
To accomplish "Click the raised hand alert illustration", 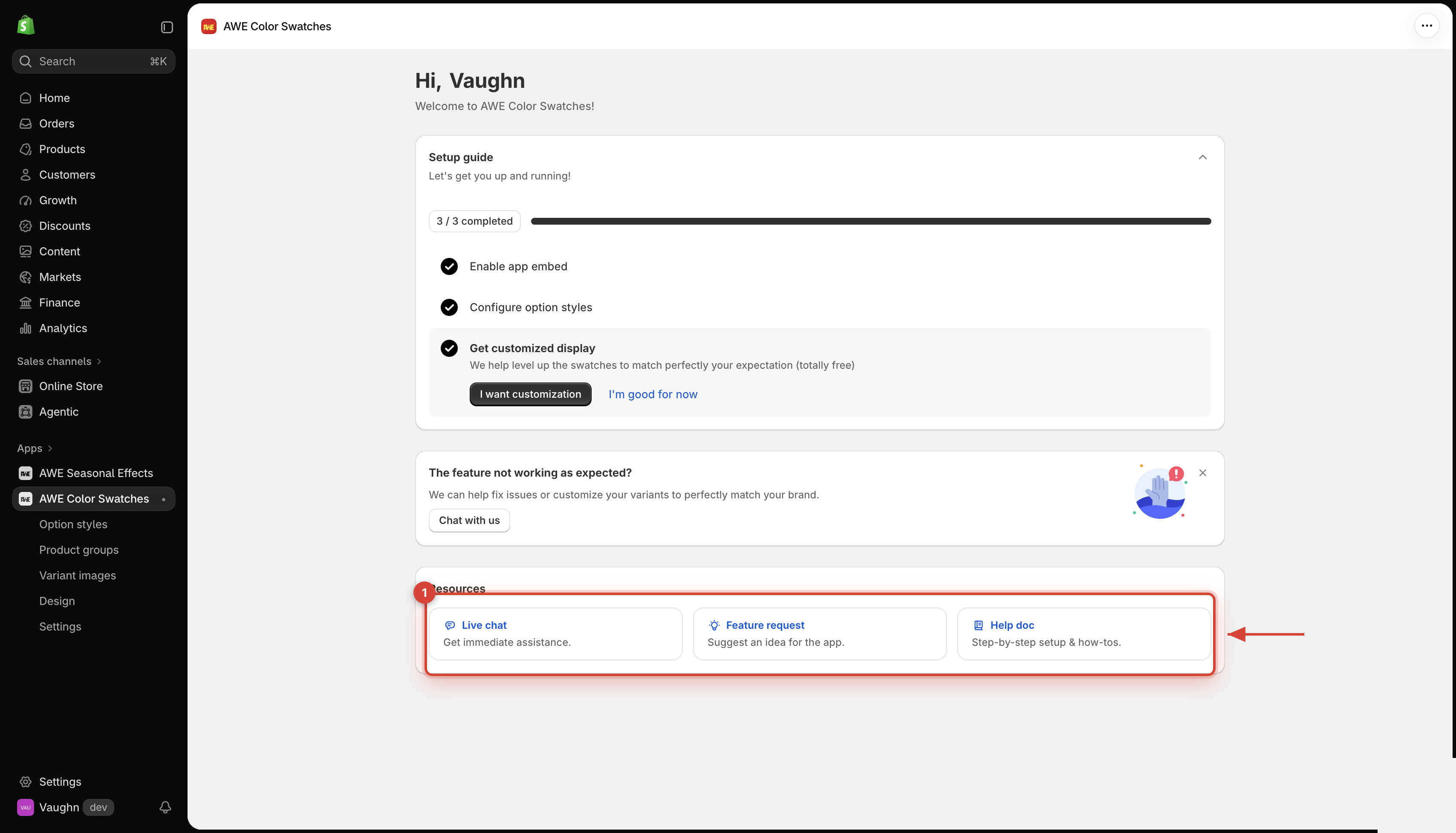I will coord(1160,492).
